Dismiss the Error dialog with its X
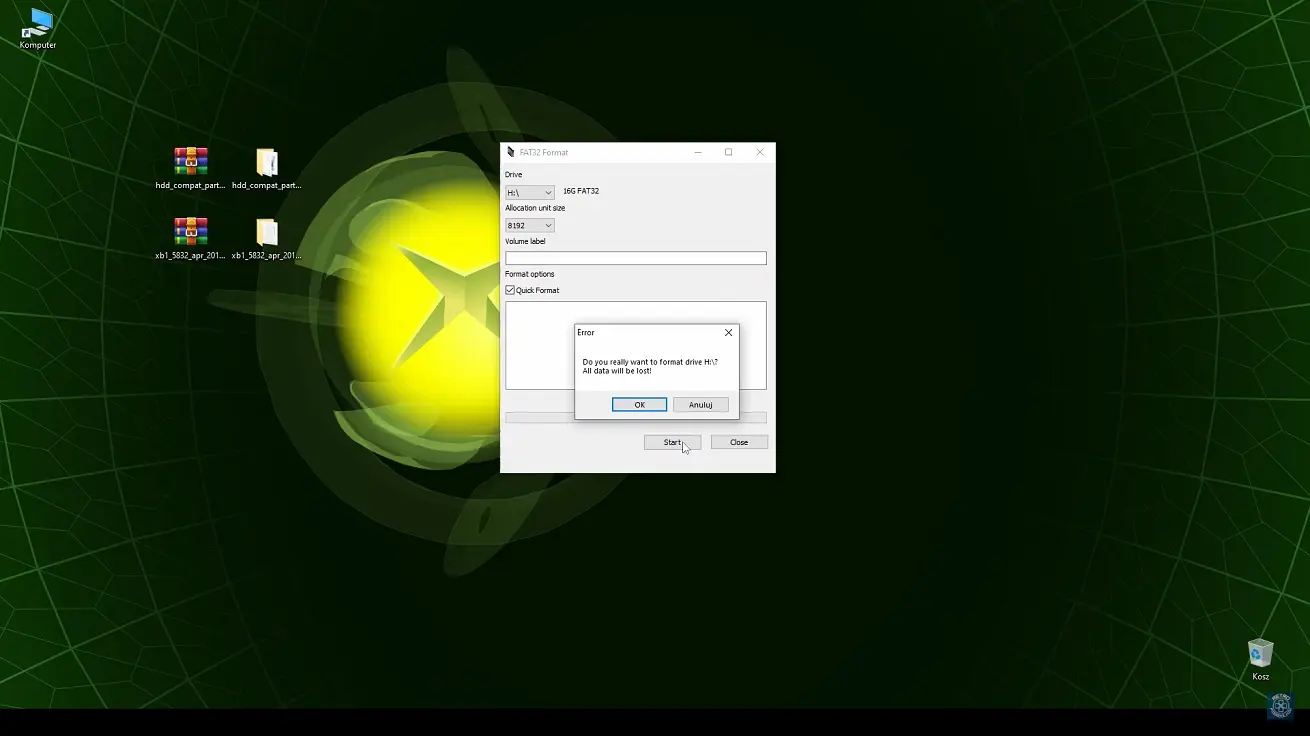Screen dimensions: 1310x736 click(728, 333)
